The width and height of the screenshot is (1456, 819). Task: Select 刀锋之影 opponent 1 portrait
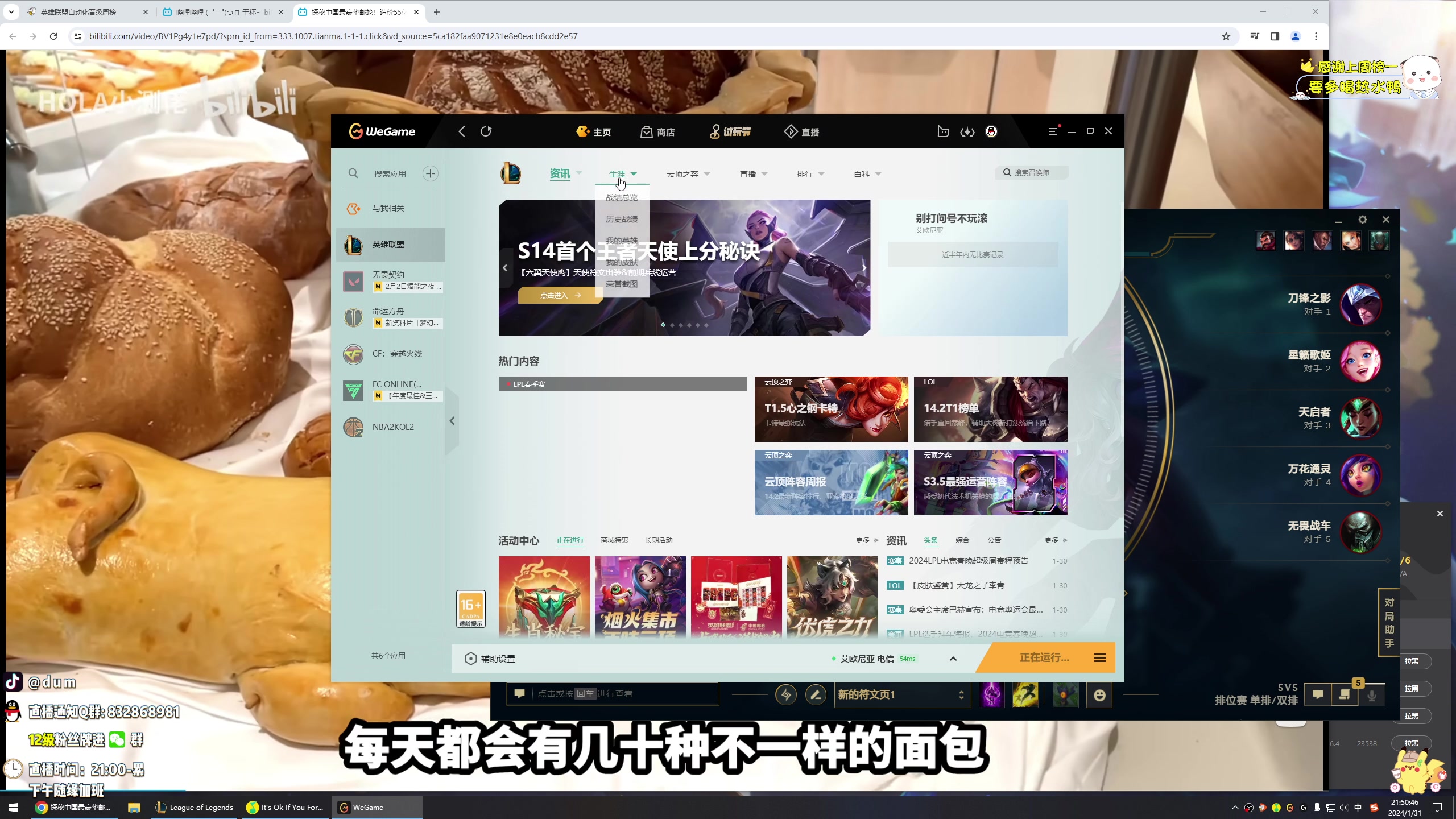point(1360,304)
